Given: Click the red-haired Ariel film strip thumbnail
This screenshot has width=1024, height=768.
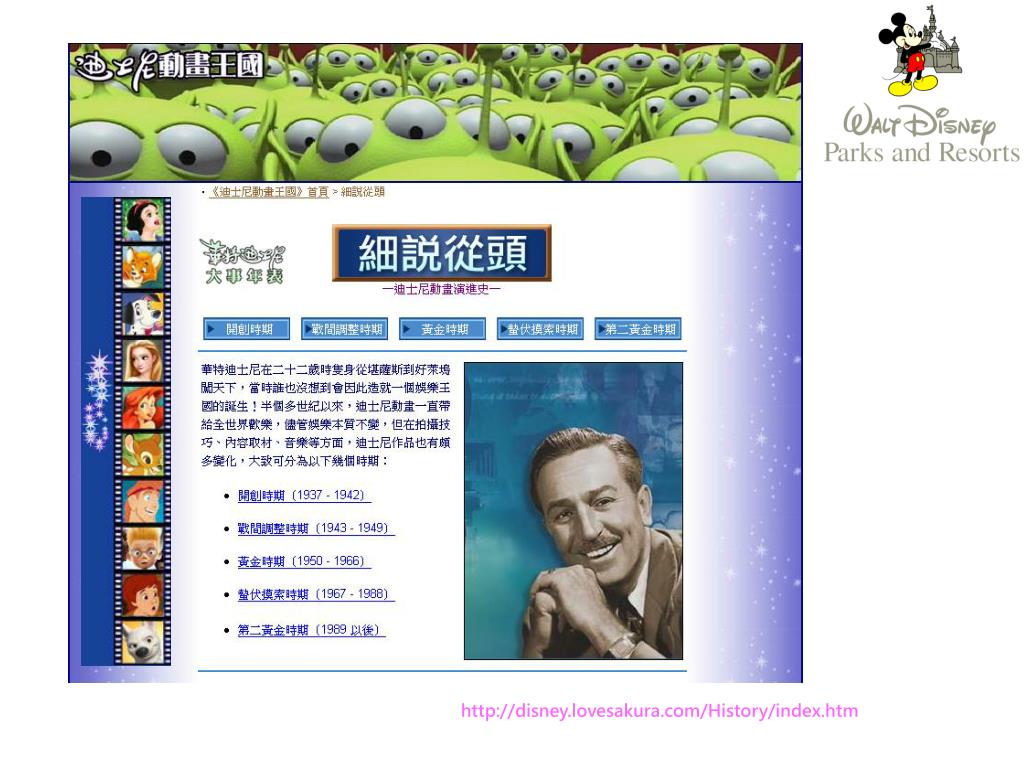Looking at the screenshot, I should tap(143, 408).
